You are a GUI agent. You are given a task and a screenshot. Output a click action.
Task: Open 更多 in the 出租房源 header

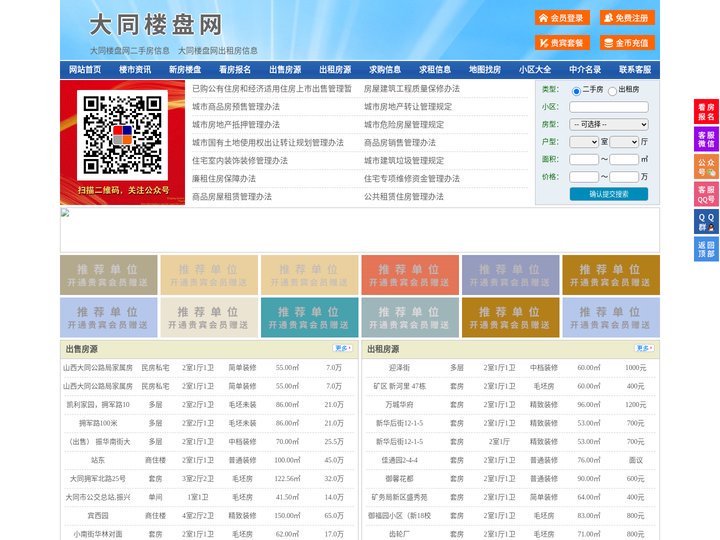644,348
